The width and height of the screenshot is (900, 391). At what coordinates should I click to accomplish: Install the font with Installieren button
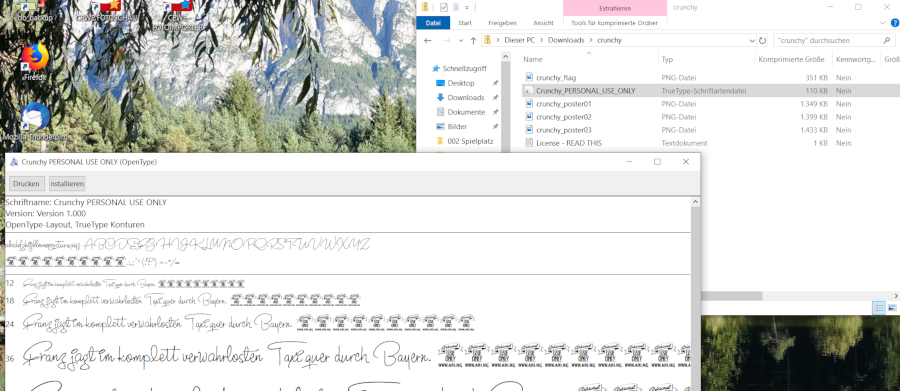pyautogui.click(x=67, y=184)
